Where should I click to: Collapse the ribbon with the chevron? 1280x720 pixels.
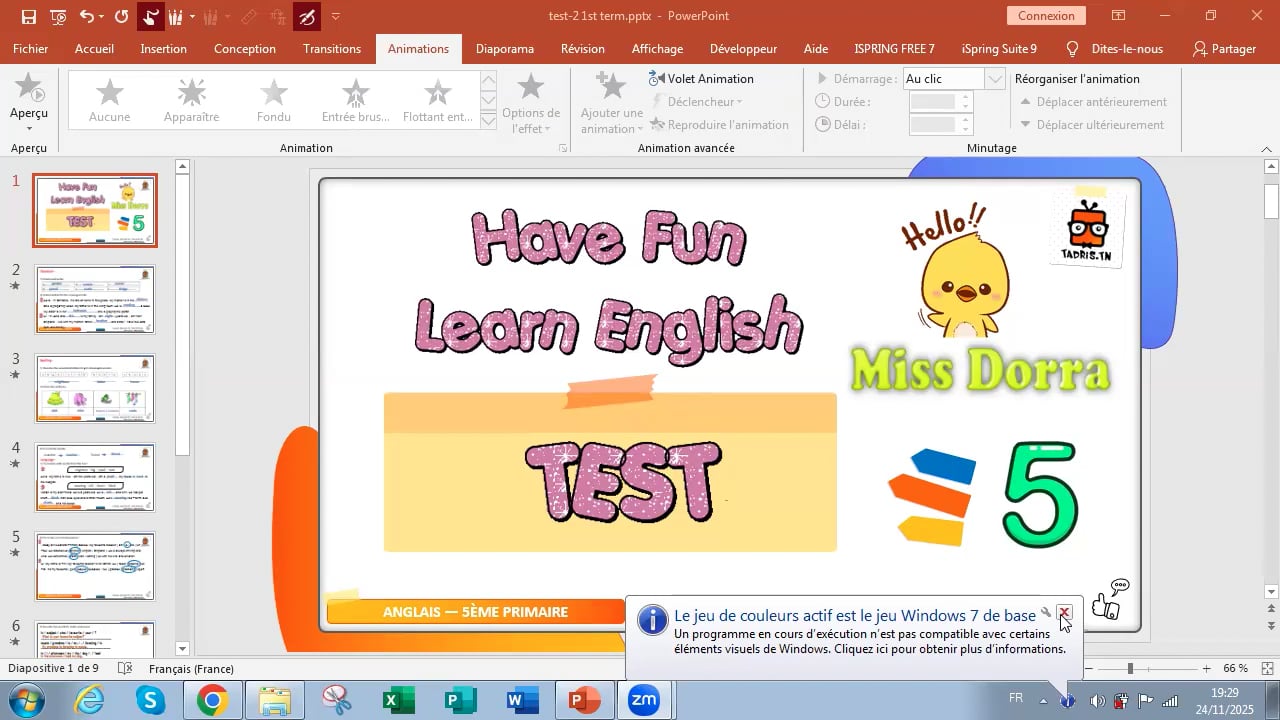click(1266, 149)
